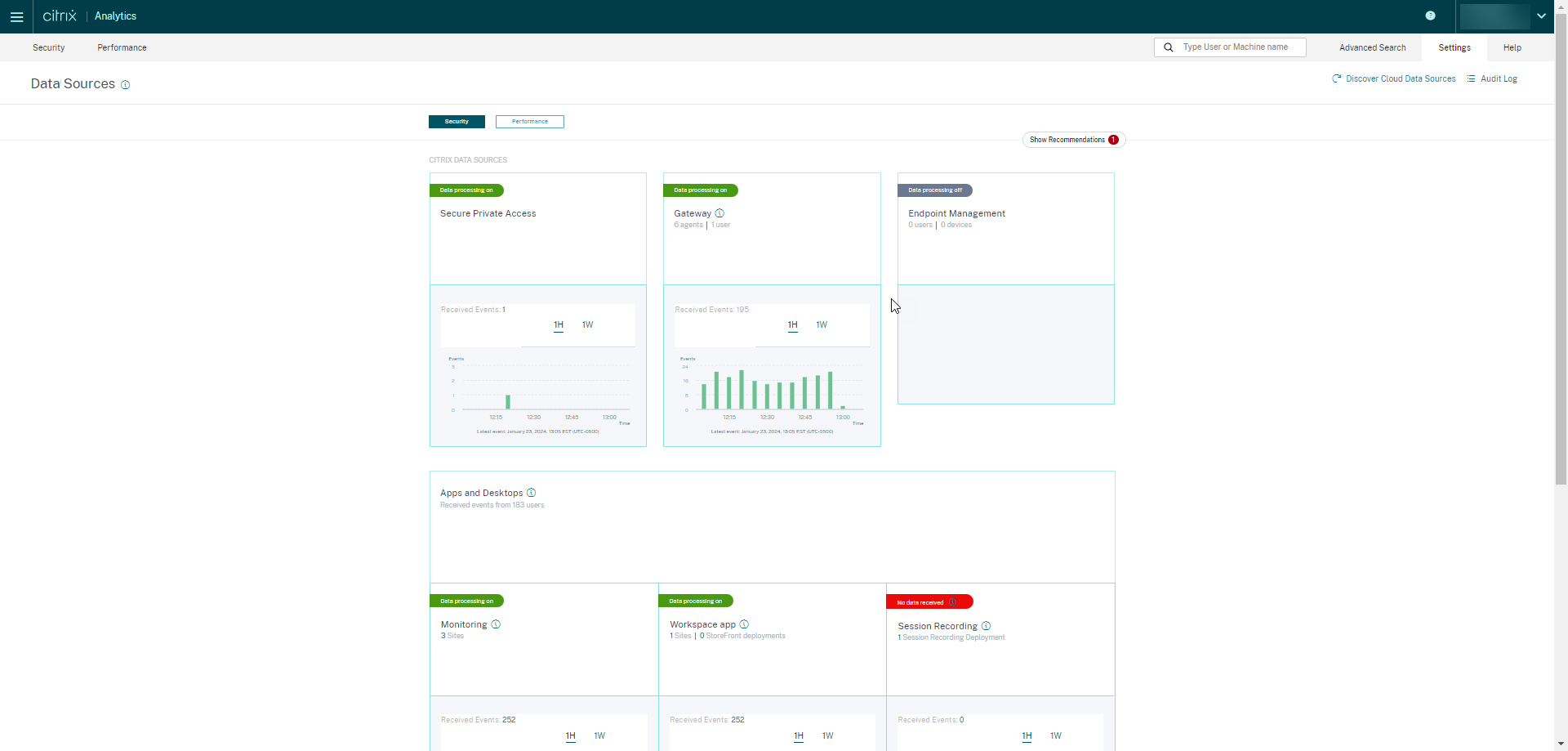Open the Settings tab
This screenshot has height=751, width=1568.
1454,47
